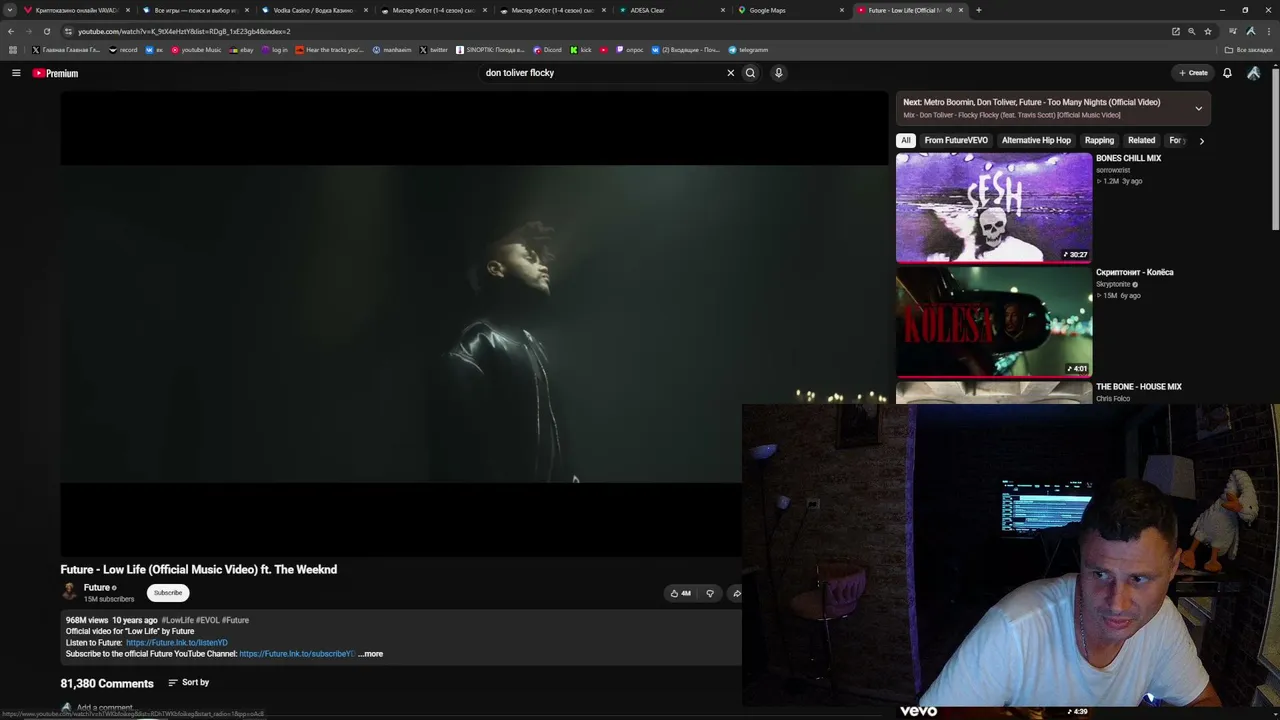This screenshot has width=1280, height=720.
Task: Open the comments 'Sort by' menu
Action: click(x=189, y=682)
